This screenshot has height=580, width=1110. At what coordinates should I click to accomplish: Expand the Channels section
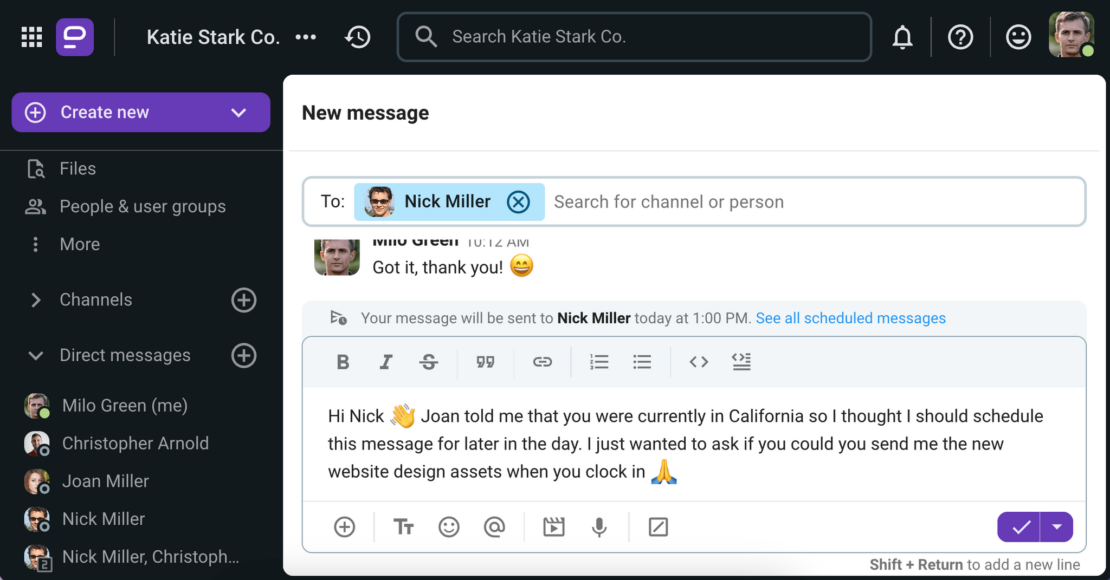coord(36,300)
